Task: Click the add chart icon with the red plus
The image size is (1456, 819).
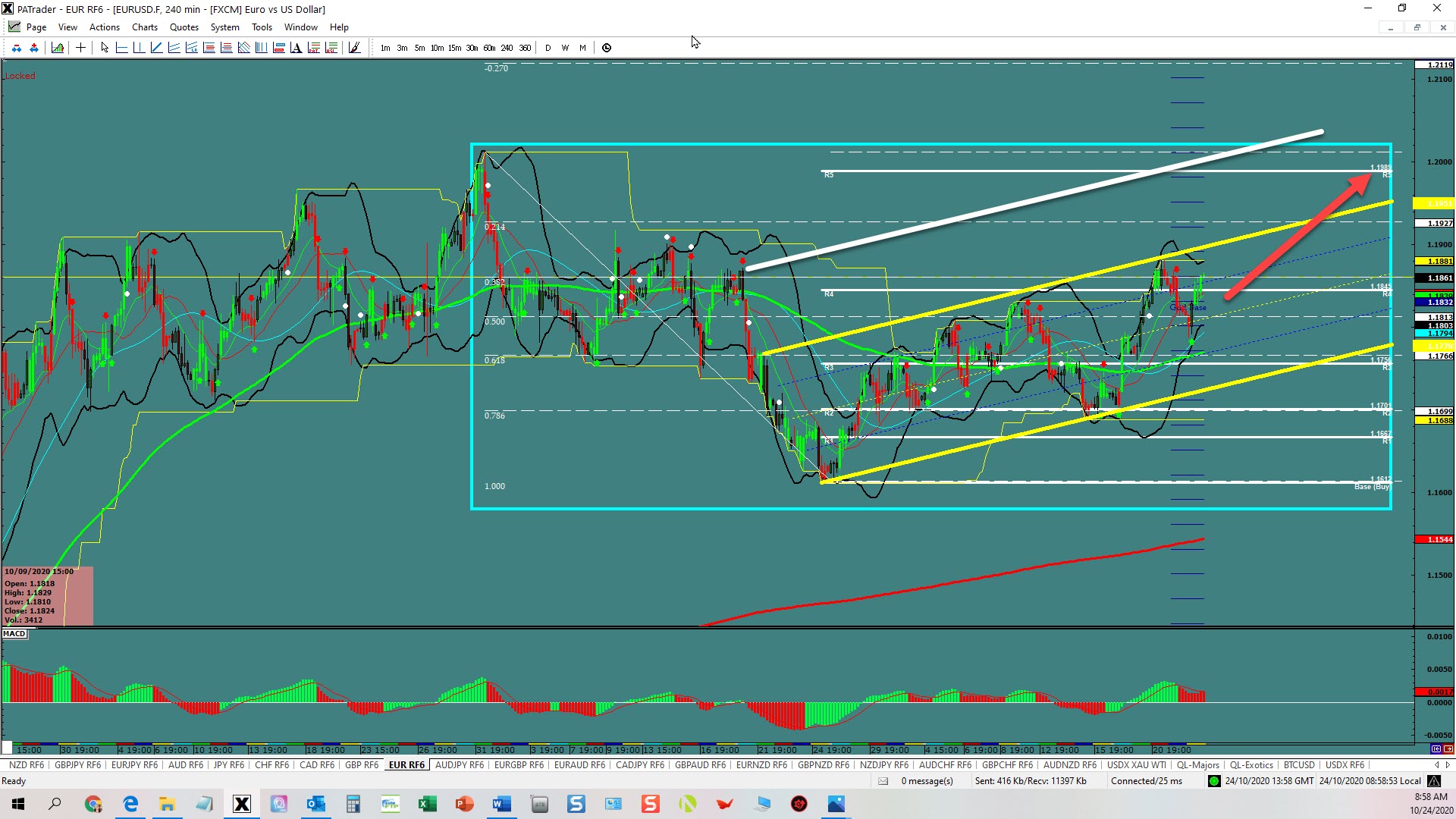Action: click(x=33, y=48)
